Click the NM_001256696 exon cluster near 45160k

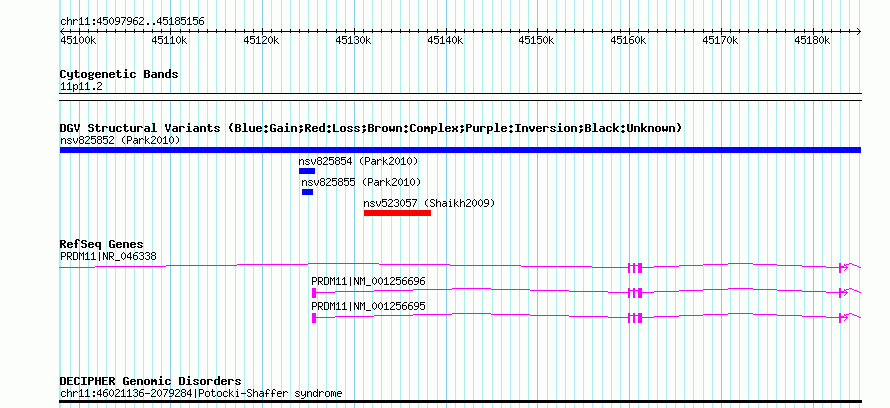pyautogui.click(x=635, y=293)
